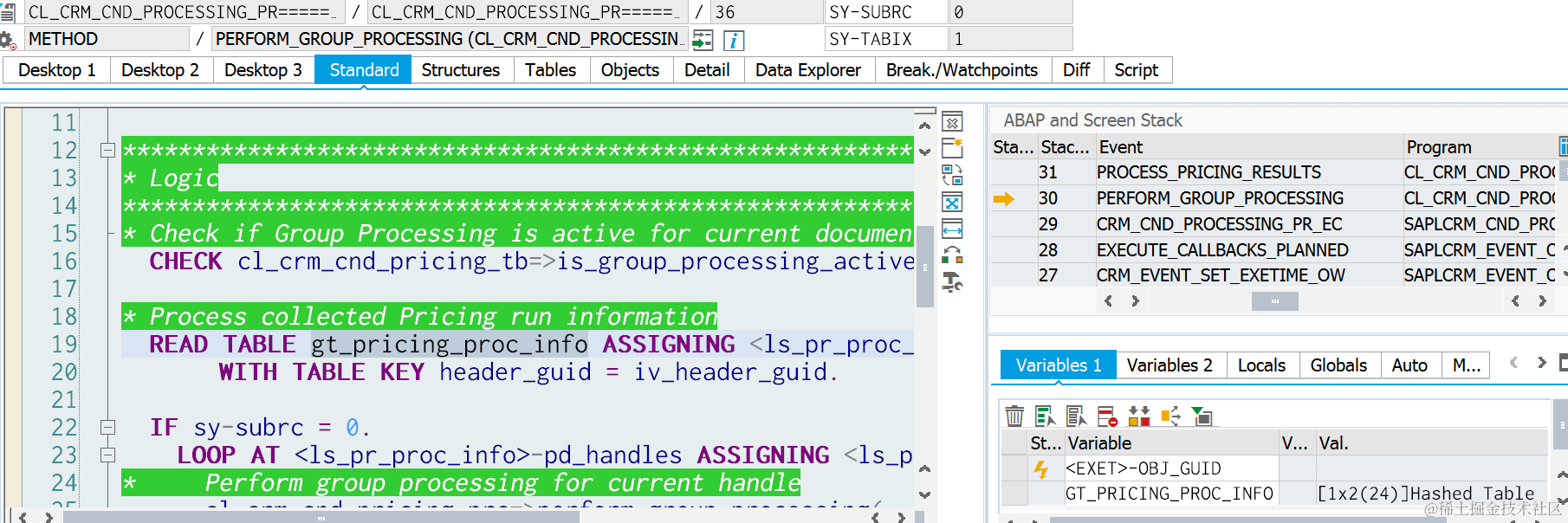This screenshot has height=523, width=1568.
Task: Click the orange square with dashed arrows icon
Action: pyautogui.click(x=1170, y=416)
